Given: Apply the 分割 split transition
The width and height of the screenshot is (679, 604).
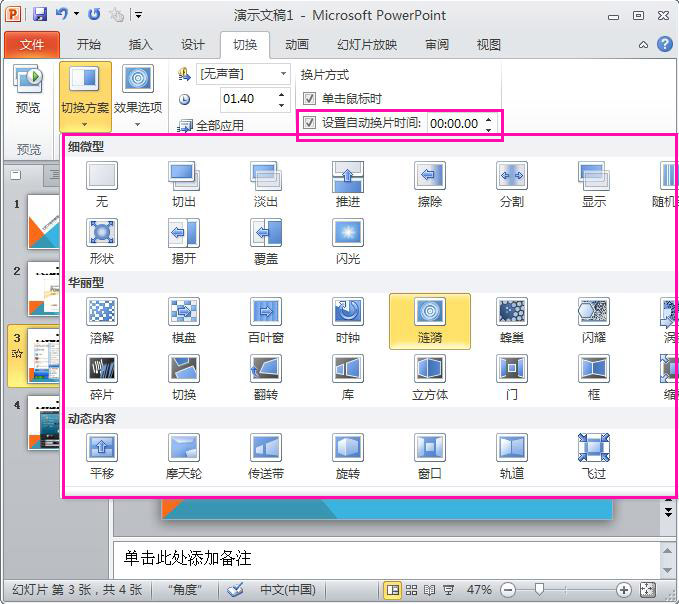Looking at the screenshot, I should click(511, 184).
